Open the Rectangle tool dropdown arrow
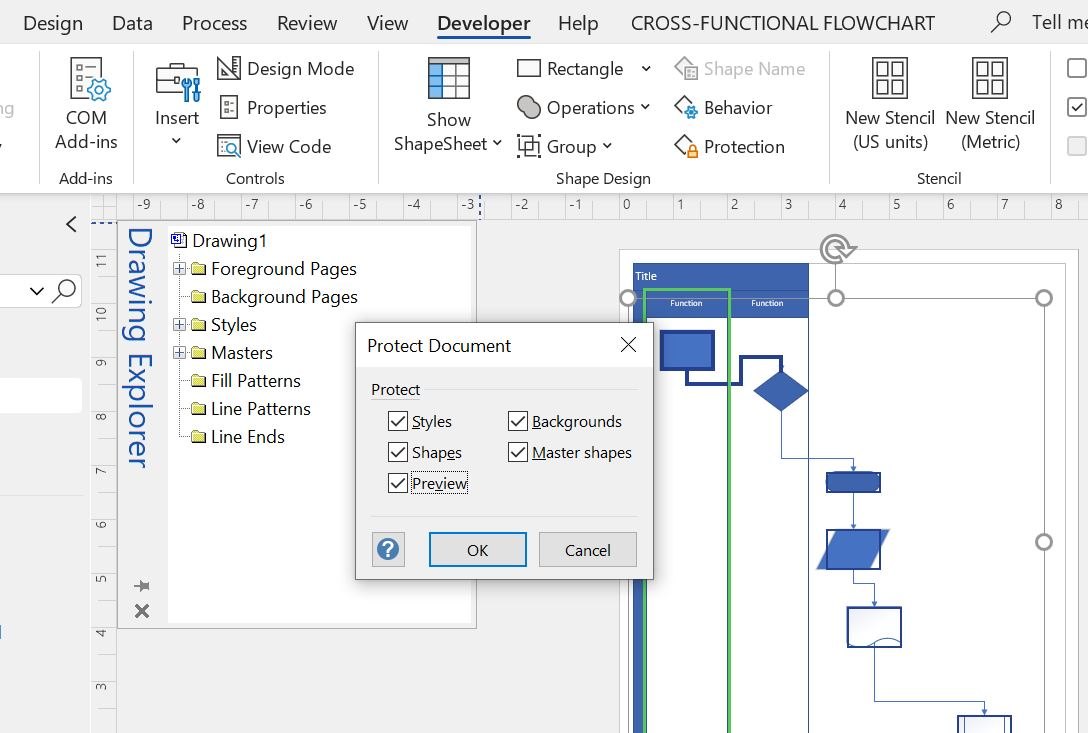The image size is (1088, 733). pyautogui.click(x=646, y=69)
